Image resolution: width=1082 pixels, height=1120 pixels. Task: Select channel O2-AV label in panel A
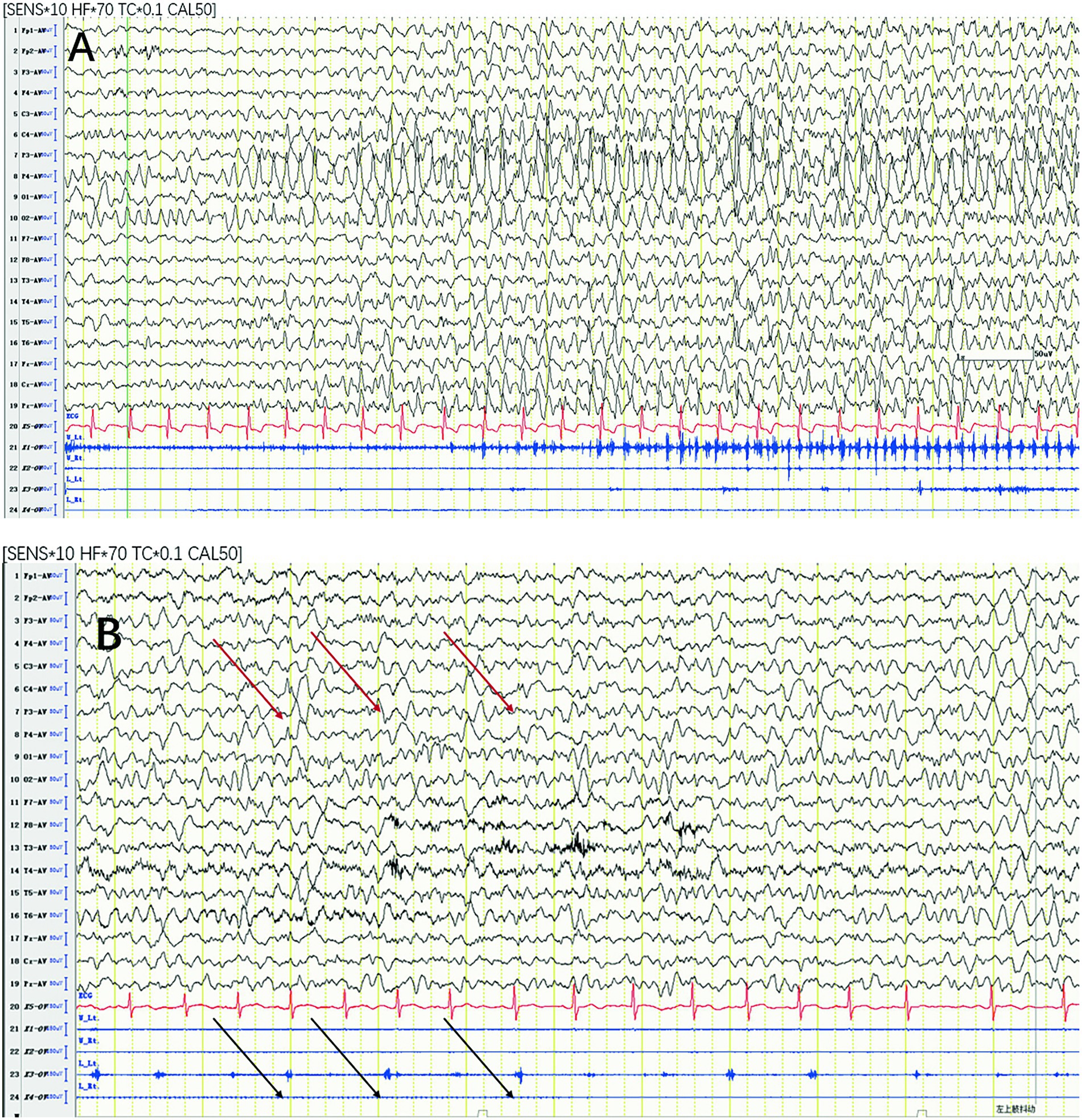32,218
